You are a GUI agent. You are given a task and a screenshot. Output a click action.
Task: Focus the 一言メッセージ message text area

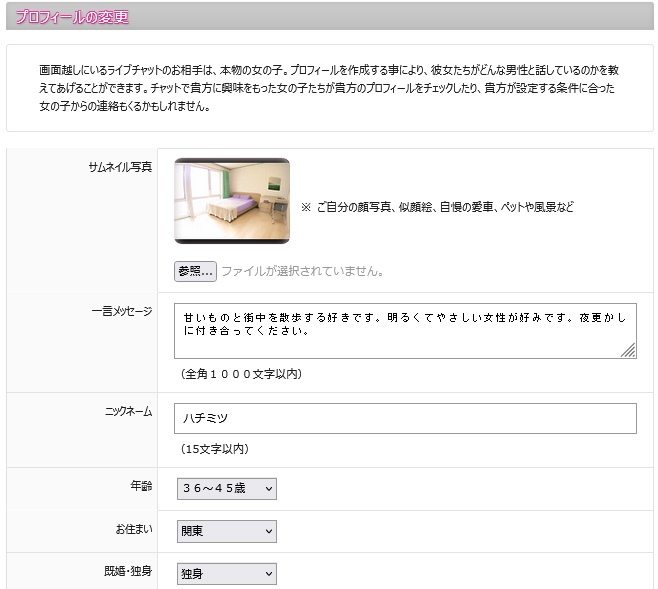pyautogui.click(x=404, y=330)
